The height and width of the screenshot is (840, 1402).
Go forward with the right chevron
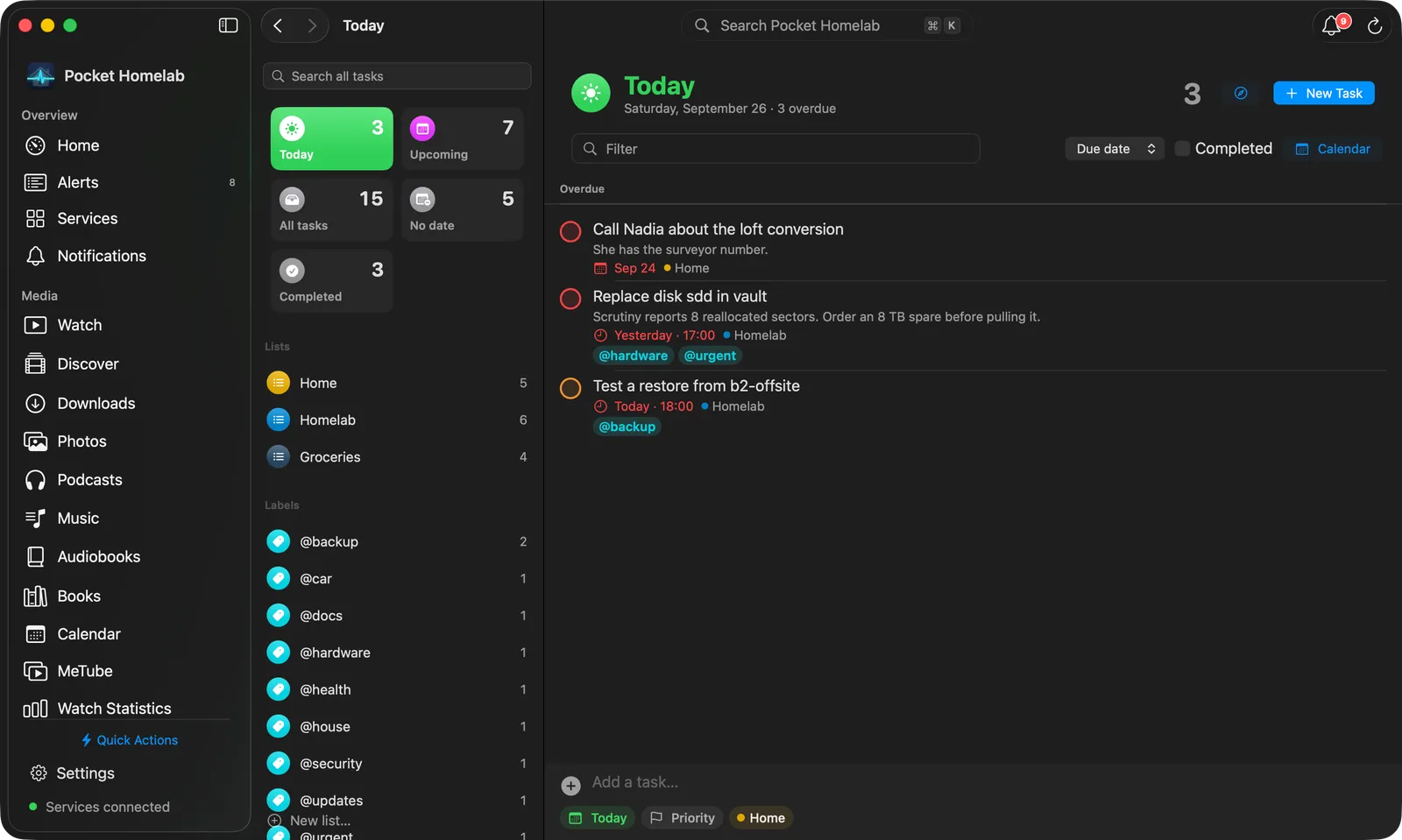[312, 25]
